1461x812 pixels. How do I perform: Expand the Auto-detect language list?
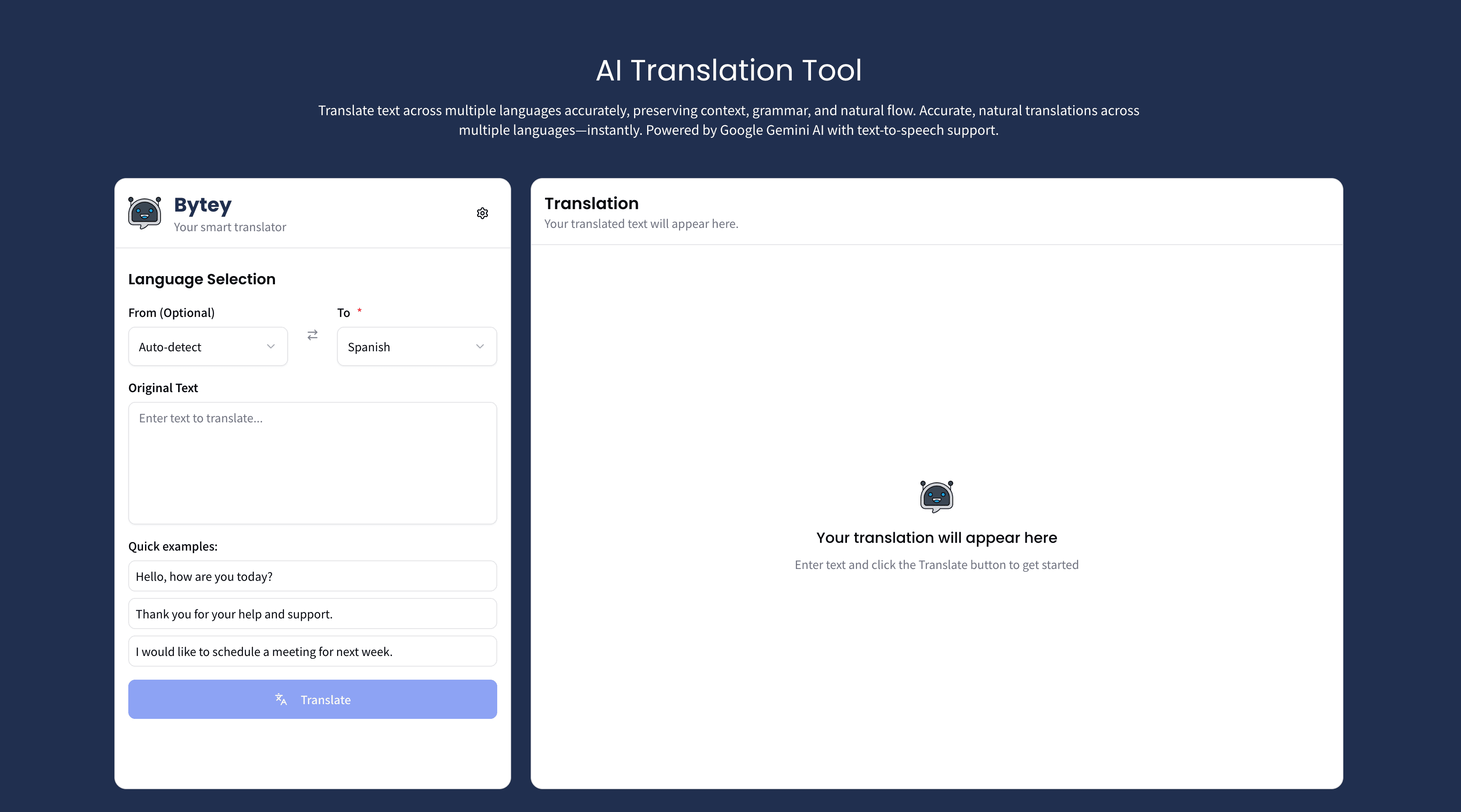[208, 346]
